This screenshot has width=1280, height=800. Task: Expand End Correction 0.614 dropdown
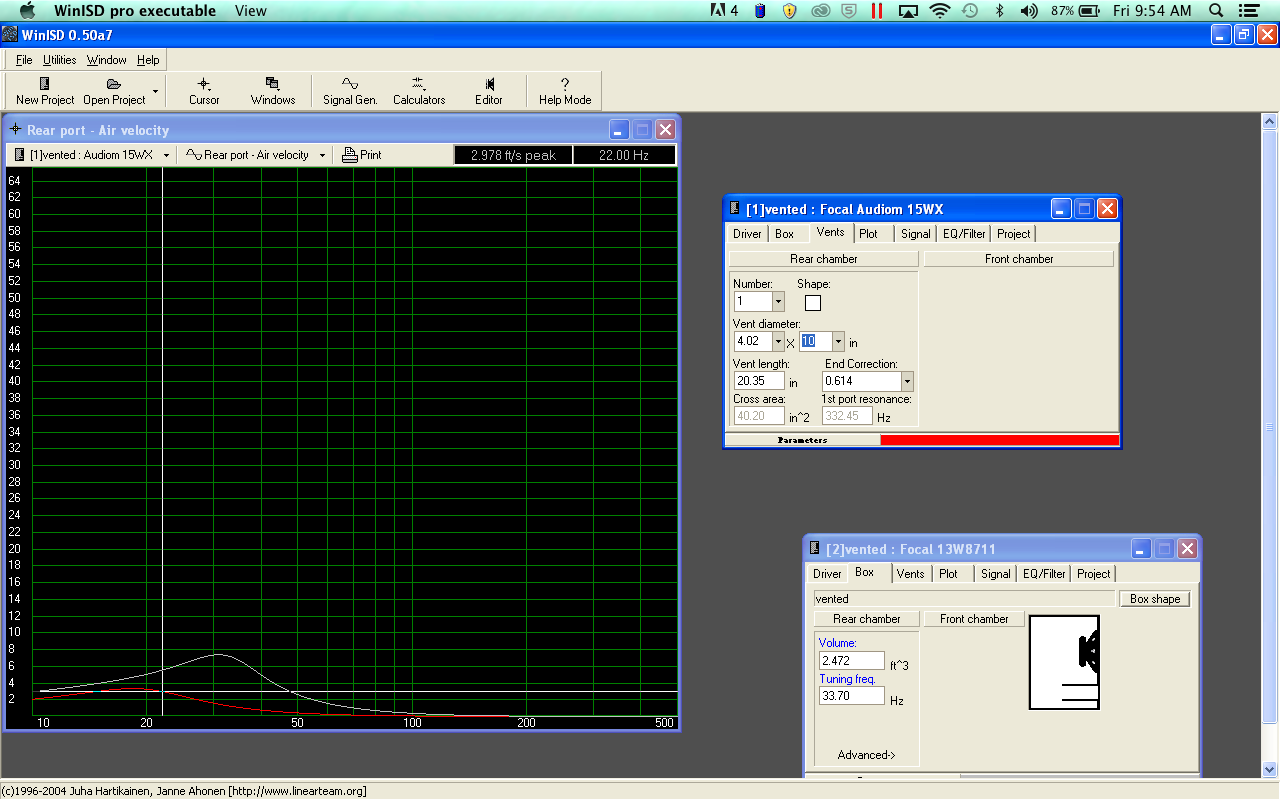click(907, 381)
